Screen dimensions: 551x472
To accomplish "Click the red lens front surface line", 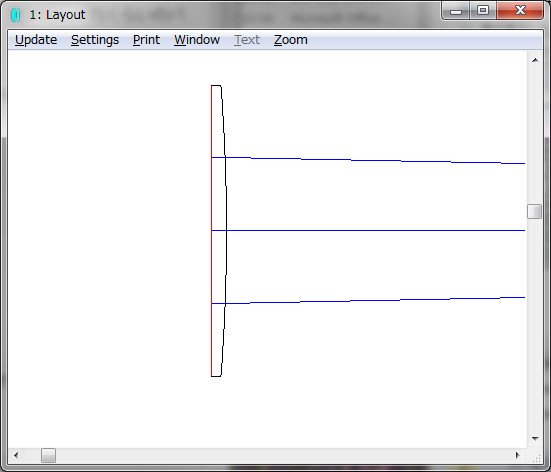I will point(211,231).
